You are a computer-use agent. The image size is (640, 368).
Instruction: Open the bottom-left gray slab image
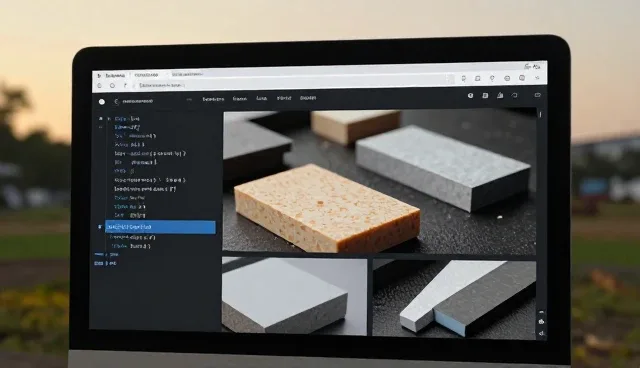click(294, 297)
